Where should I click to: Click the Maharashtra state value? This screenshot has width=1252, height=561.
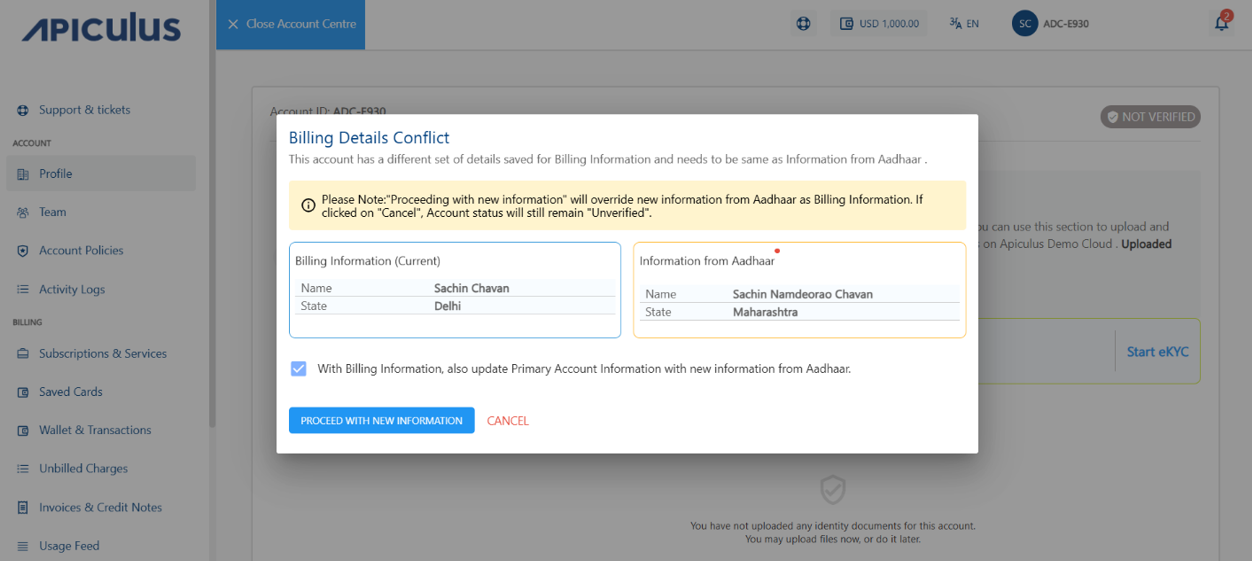tap(765, 312)
